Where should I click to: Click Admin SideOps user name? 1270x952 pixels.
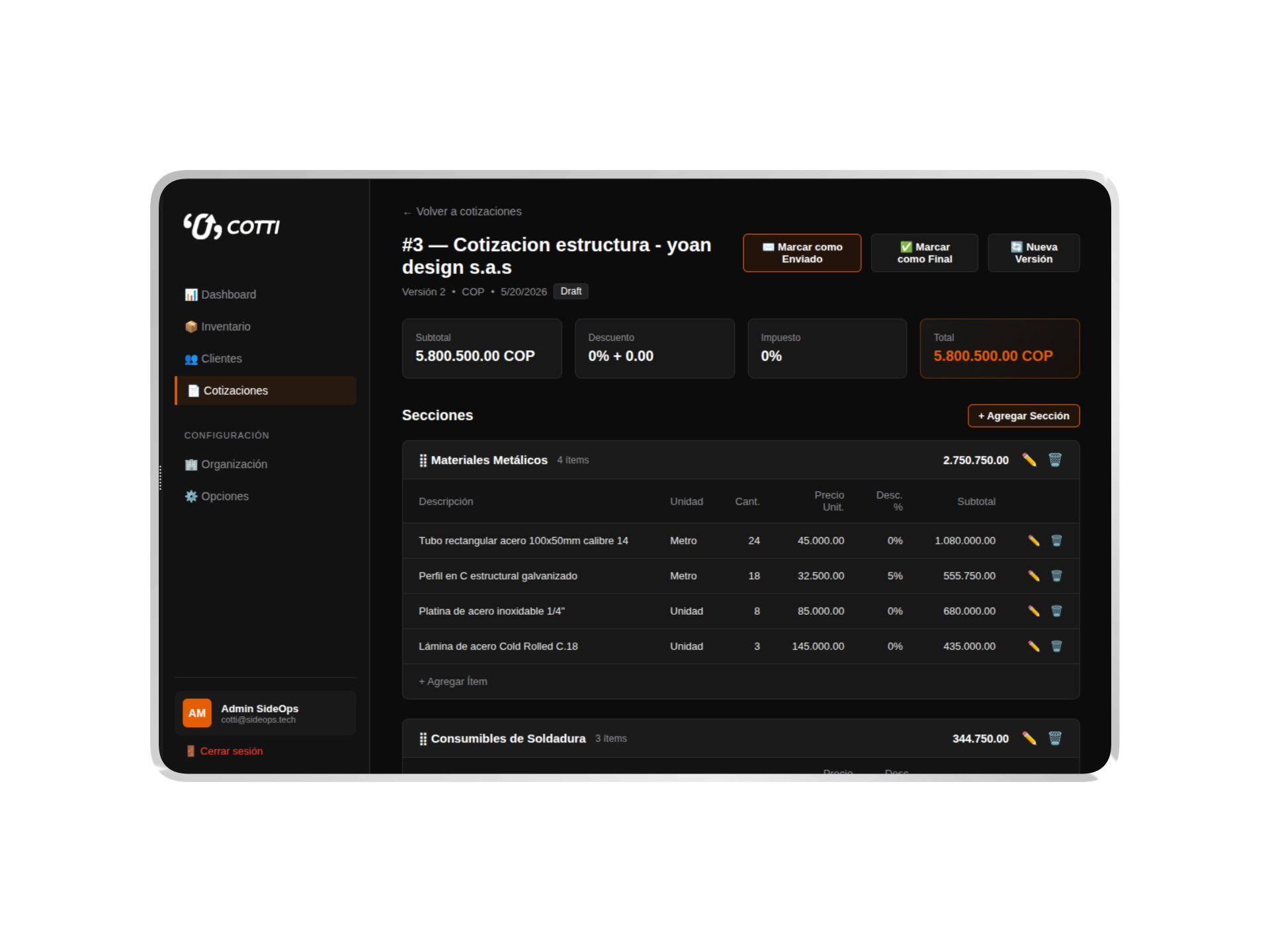coord(259,709)
